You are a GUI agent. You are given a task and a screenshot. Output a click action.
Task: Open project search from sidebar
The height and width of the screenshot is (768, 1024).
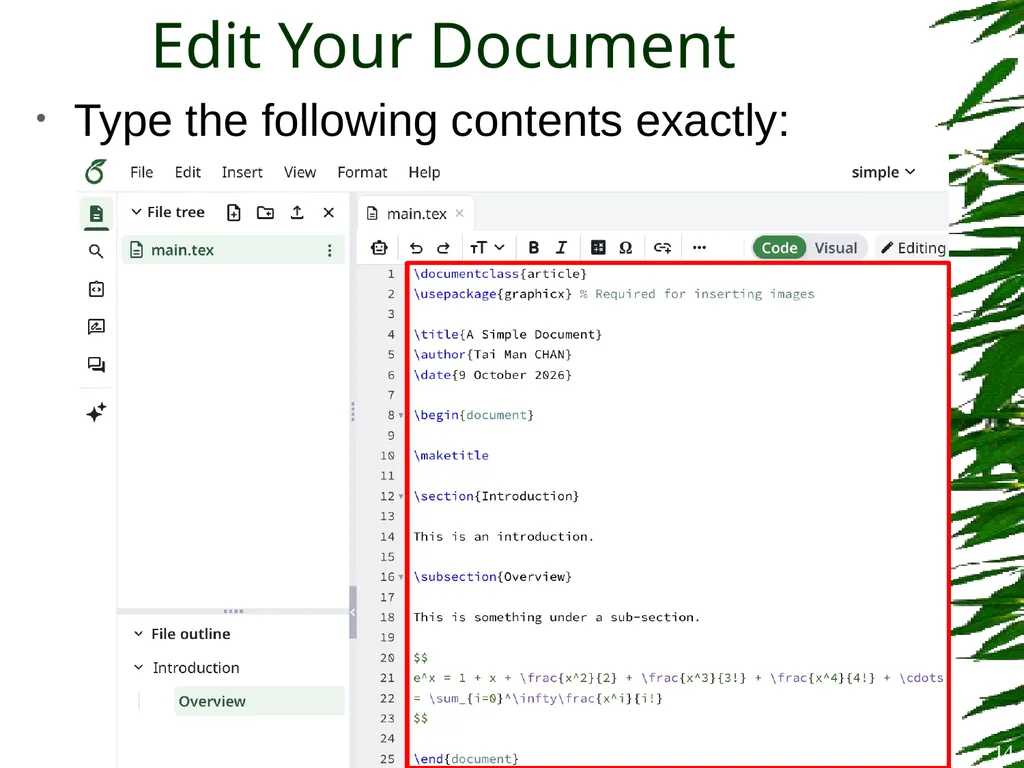[96, 251]
